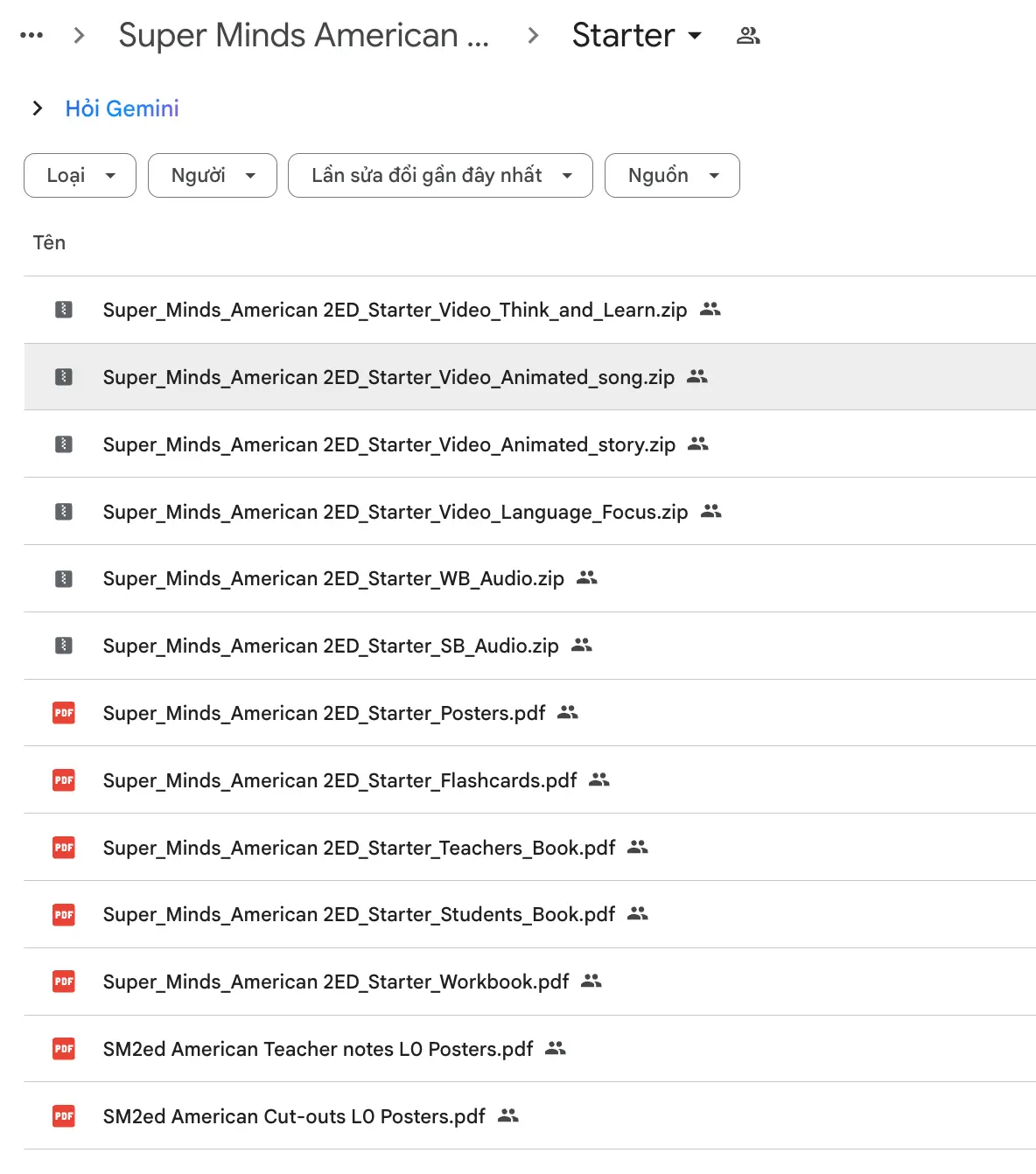Click PDF icon for Cut-outs L0 Posters

click(x=64, y=1116)
